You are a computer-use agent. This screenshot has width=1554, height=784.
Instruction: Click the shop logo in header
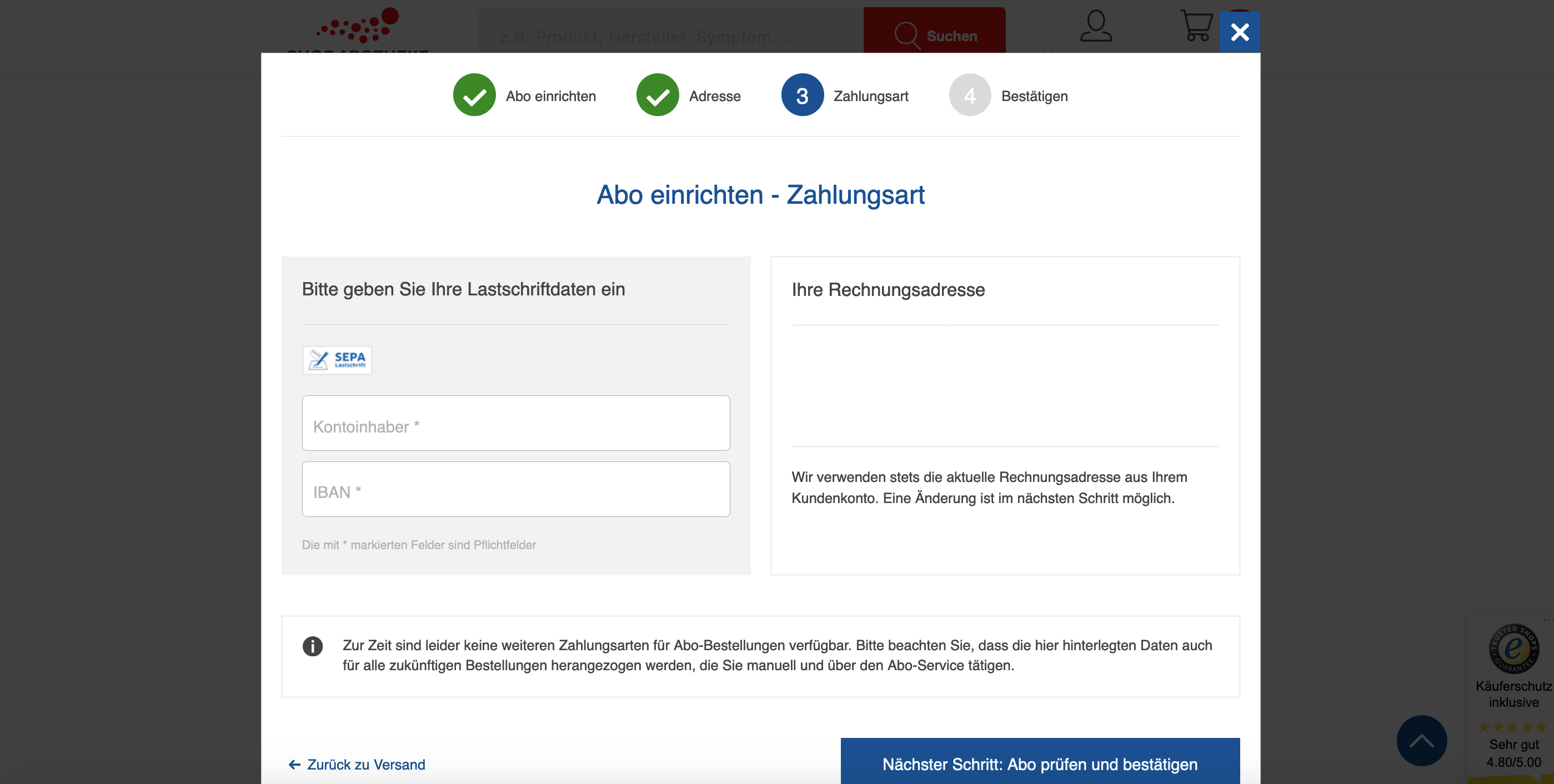[x=358, y=29]
